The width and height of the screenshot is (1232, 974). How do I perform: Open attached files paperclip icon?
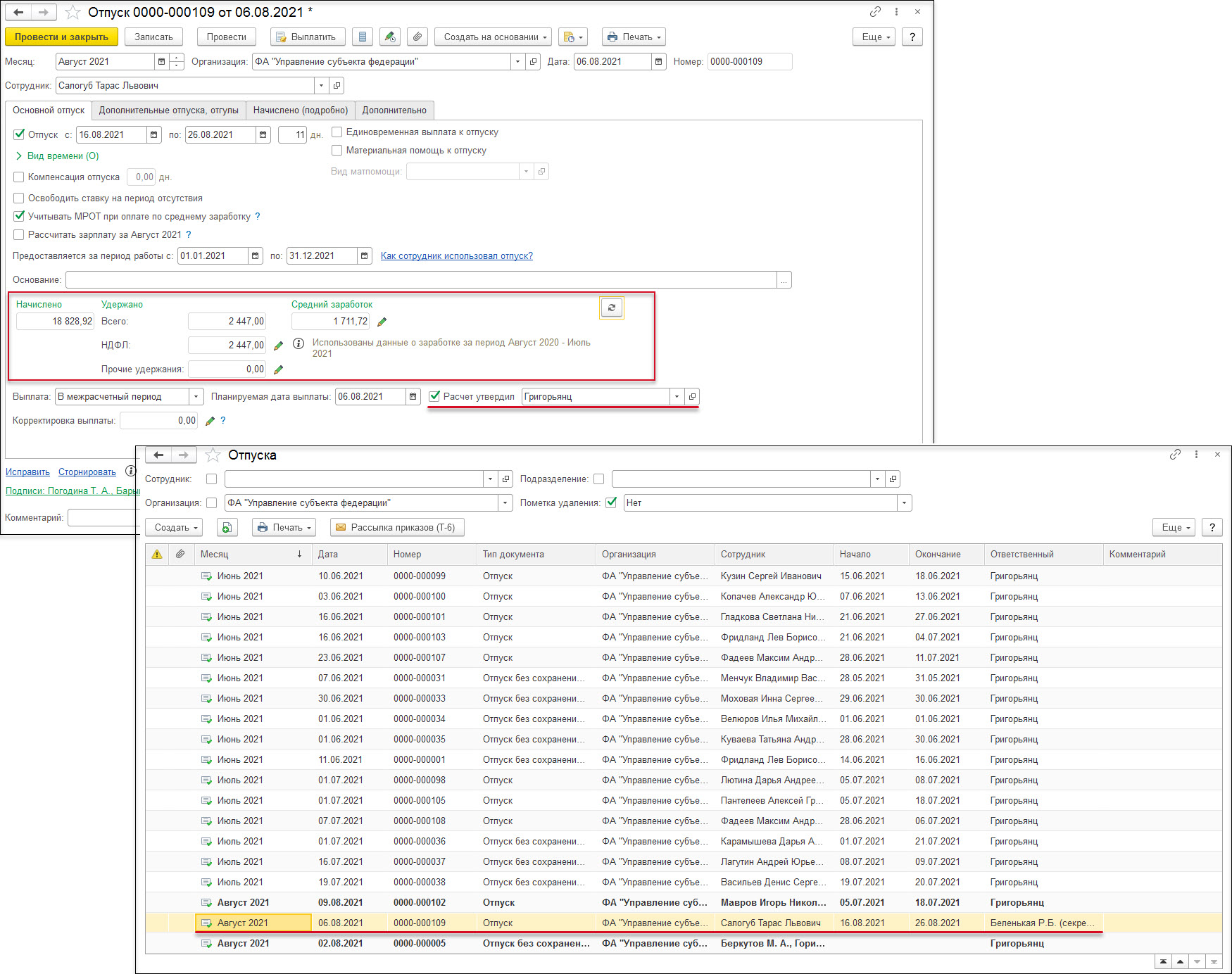tap(417, 37)
